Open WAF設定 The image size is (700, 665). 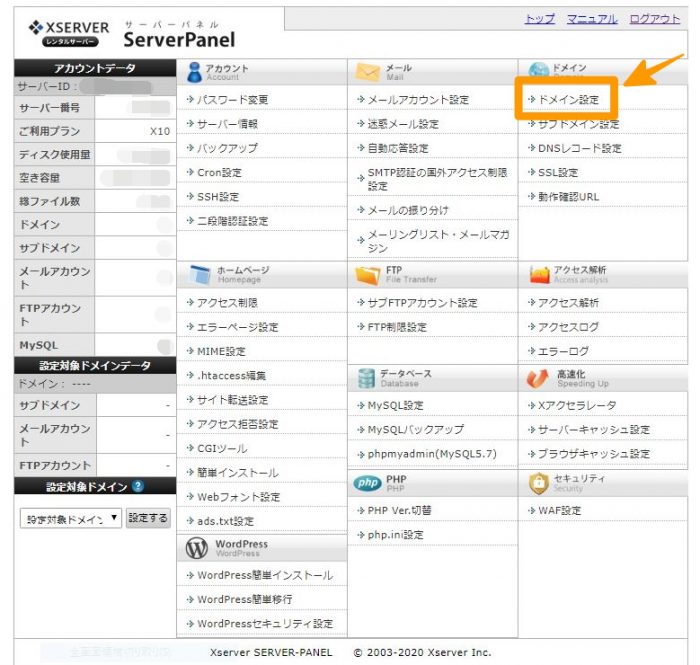tap(559, 510)
